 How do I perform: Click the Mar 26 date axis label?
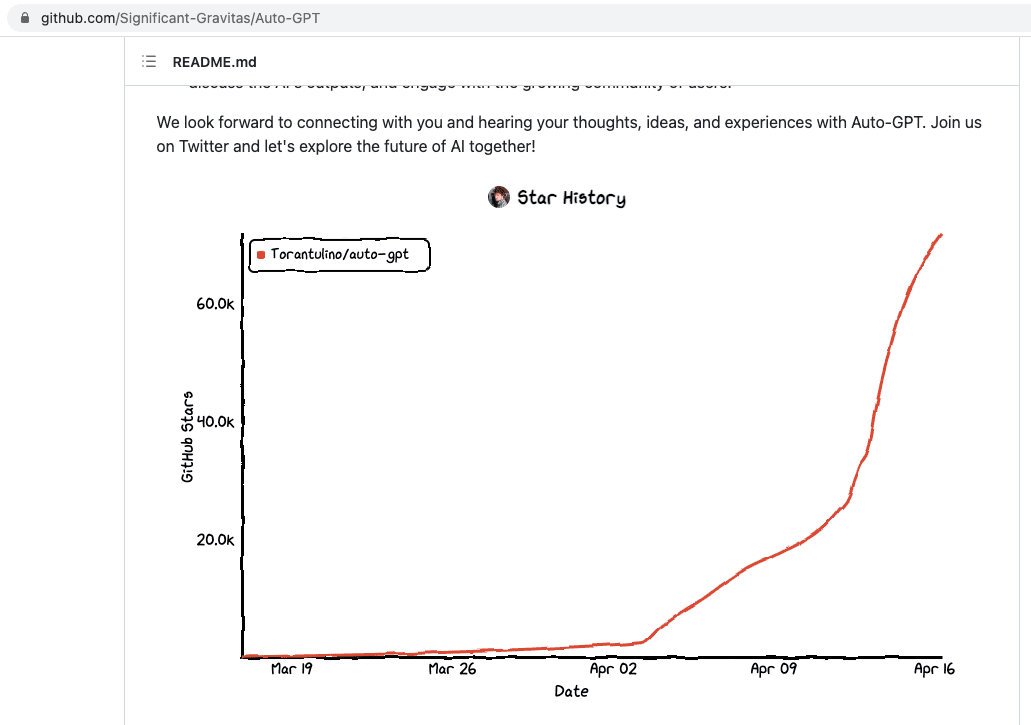tap(452, 669)
